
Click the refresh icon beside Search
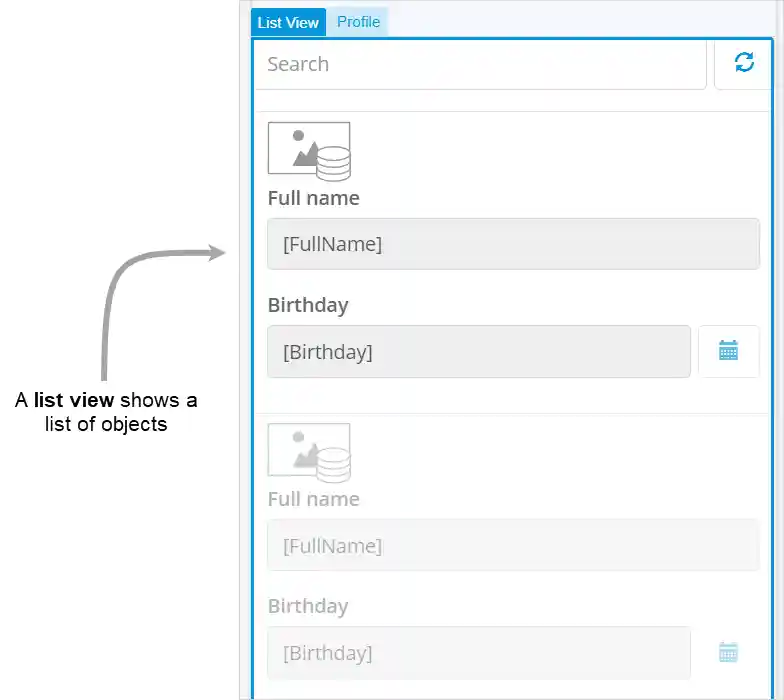pyautogui.click(x=744, y=63)
